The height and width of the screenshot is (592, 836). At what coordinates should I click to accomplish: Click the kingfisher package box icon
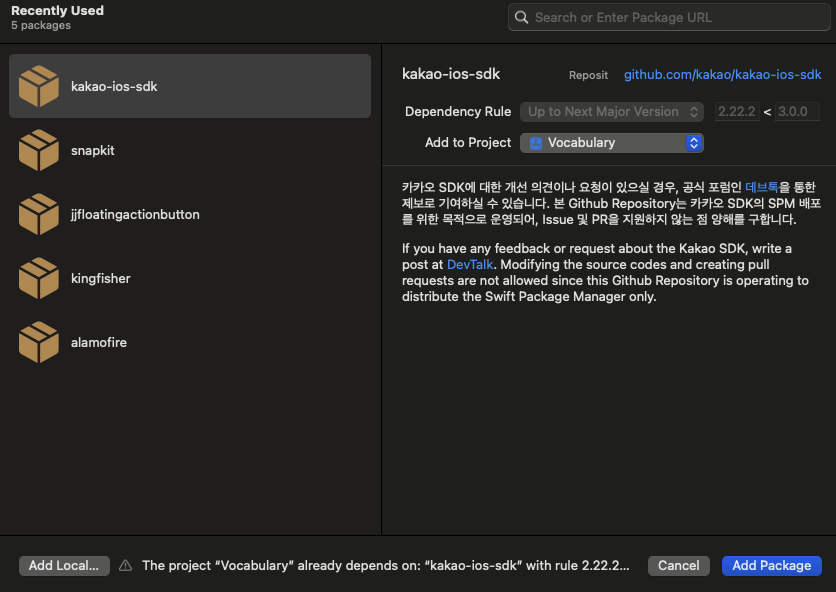coord(39,278)
